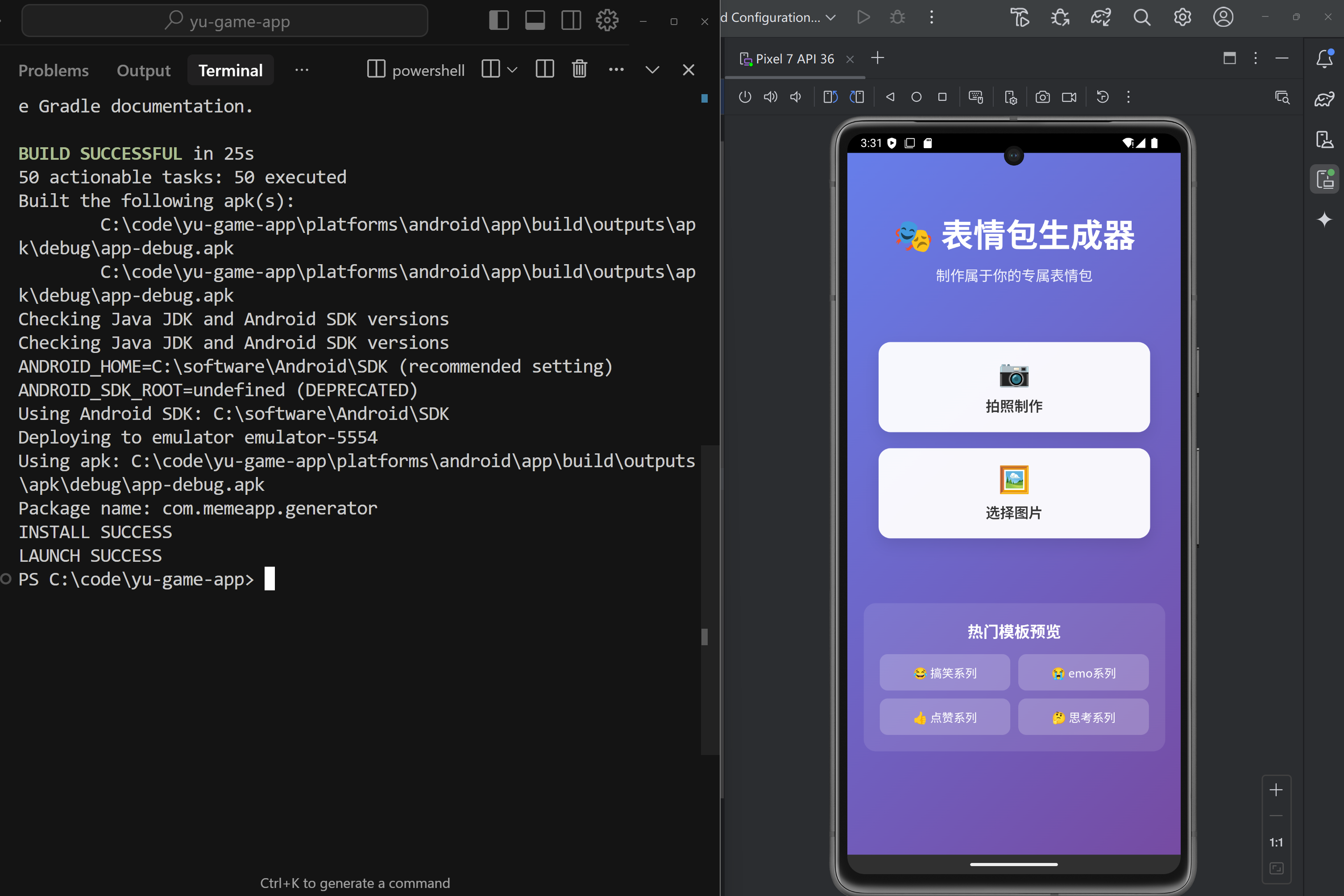Toggle the bottom panel layout icon
The width and height of the screenshot is (1344, 896).
[535, 21]
